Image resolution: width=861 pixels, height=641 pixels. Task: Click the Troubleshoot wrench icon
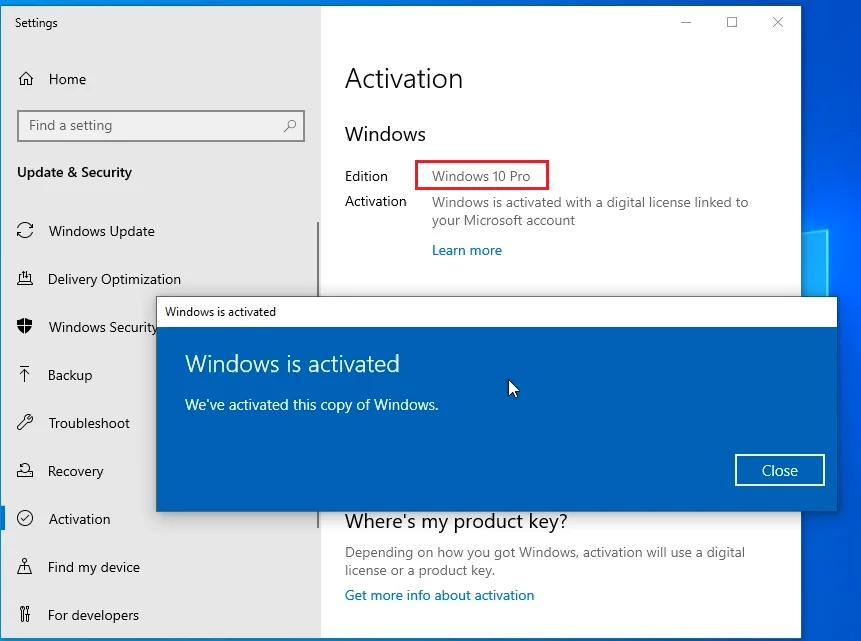25,422
